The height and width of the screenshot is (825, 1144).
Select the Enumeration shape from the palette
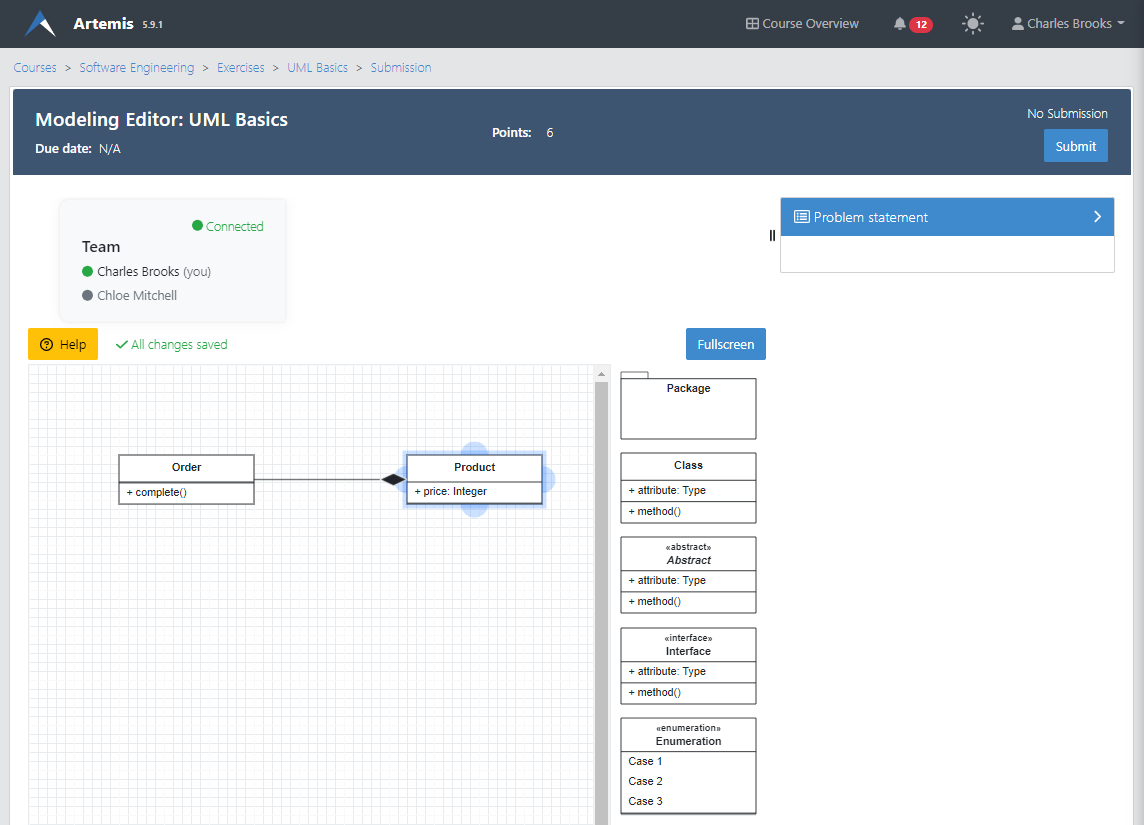(x=688, y=765)
